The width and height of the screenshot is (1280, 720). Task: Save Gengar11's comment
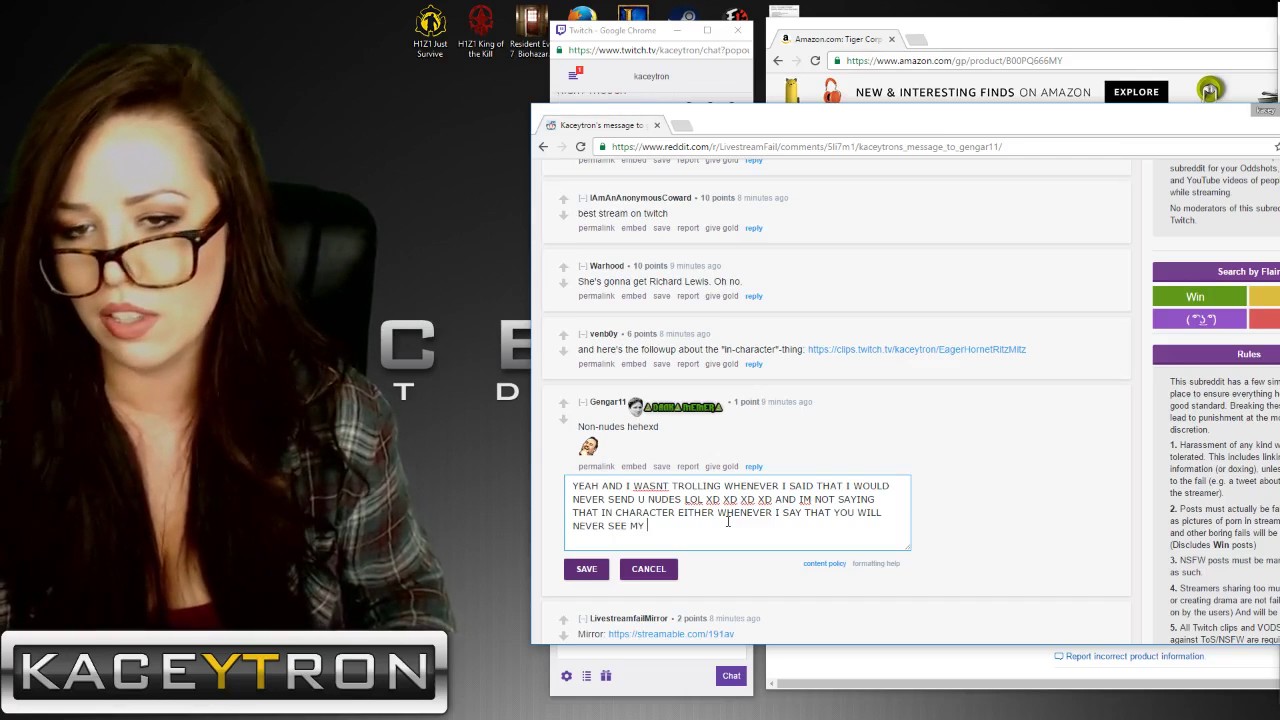pyautogui.click(x=661, y=467)
